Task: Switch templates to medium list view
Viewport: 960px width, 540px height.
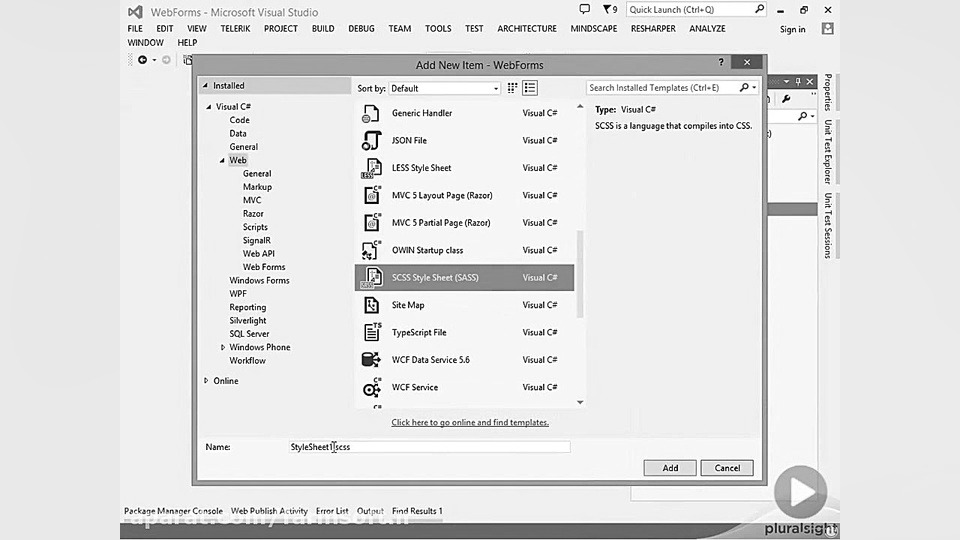Action: [x=530, y=88]
